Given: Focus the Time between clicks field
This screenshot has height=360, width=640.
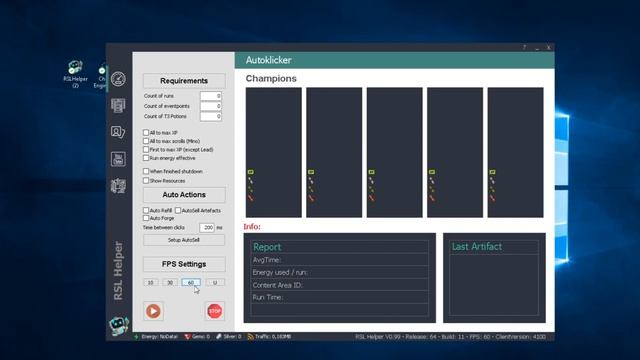Looking at the screenshot, I should (207, 227).
